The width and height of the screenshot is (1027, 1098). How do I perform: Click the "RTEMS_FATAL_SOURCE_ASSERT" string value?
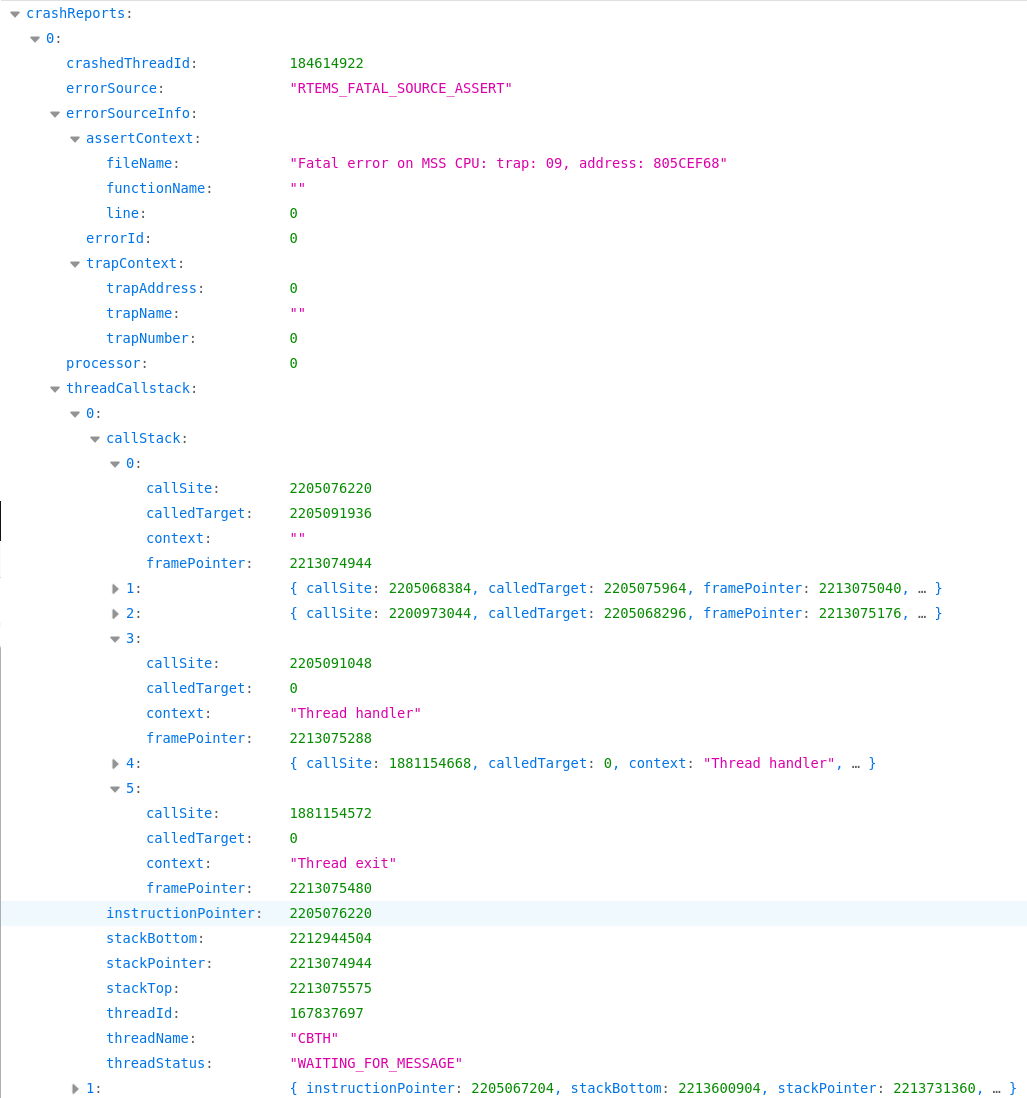point(400,89)
